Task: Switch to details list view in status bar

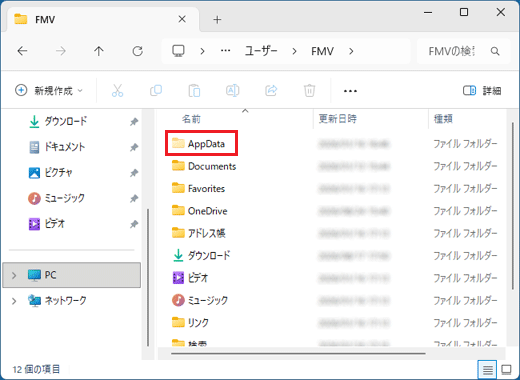Action: point(487,369)
